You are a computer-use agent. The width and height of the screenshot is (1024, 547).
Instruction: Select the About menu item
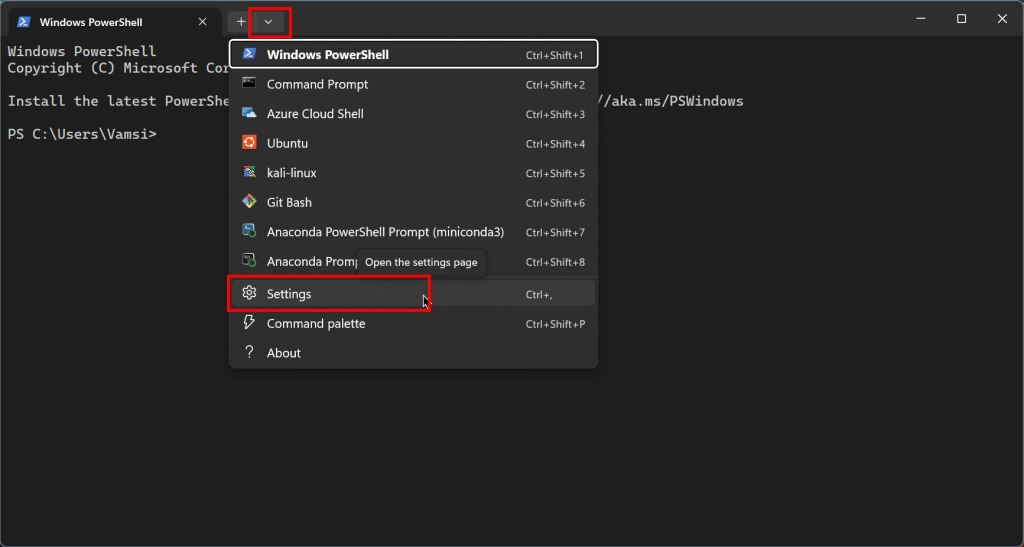pos(284,353)
